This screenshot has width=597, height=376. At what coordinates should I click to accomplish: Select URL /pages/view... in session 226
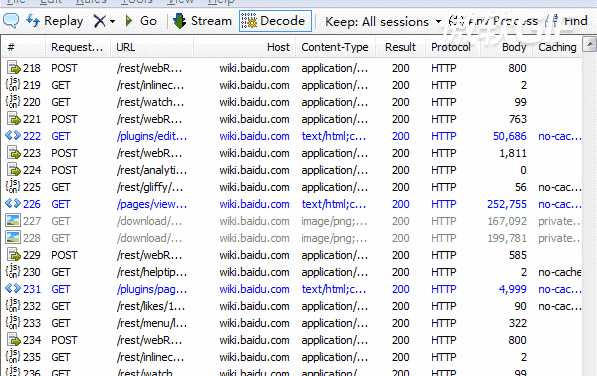[x=152, y=204]
